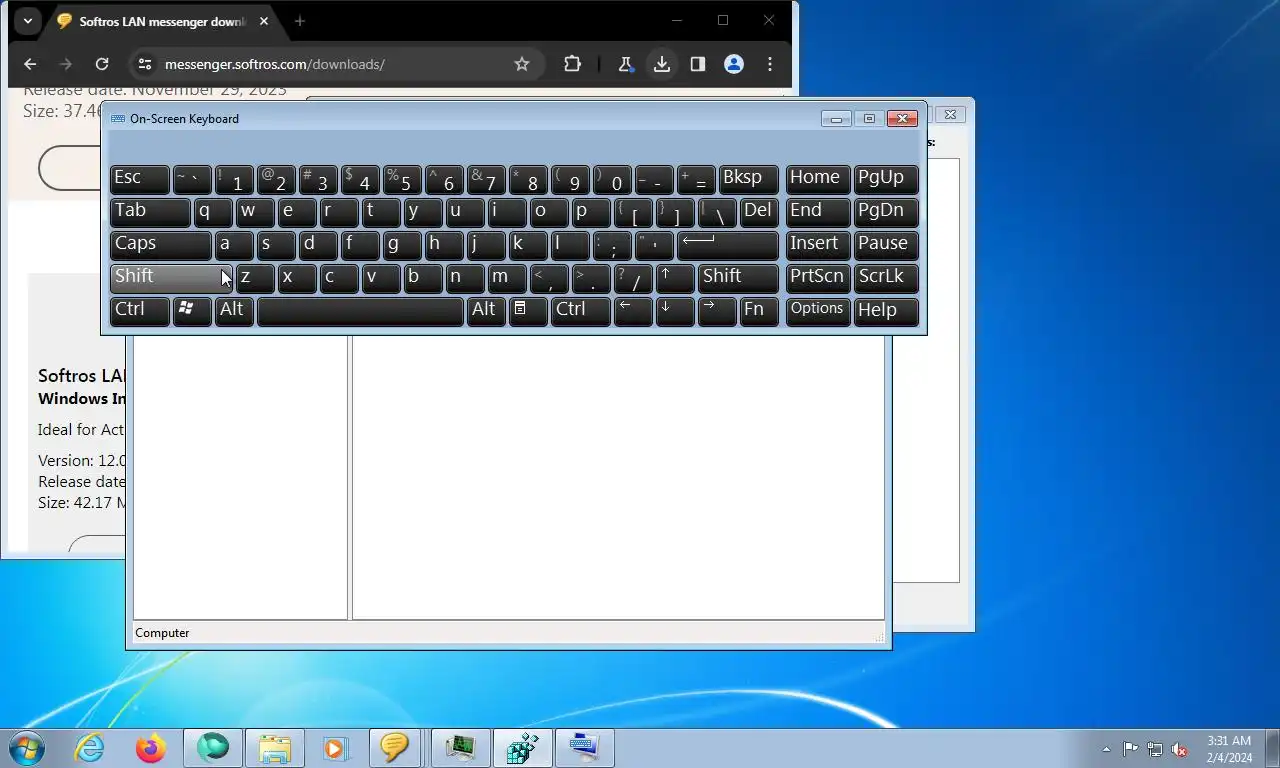Toggle the Caps key on the keyboard

coord(160,245)
